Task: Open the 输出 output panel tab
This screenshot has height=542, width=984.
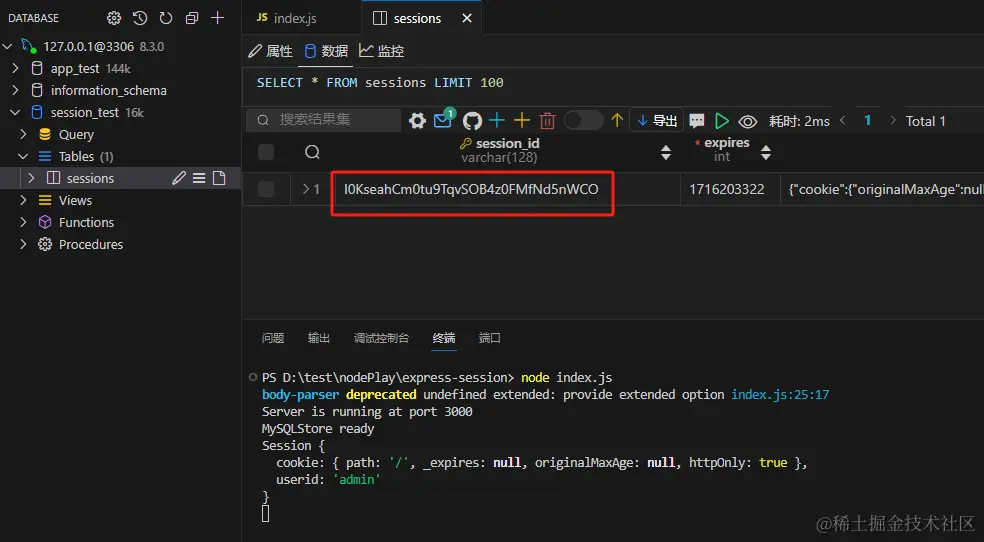Action: [319, 338]
